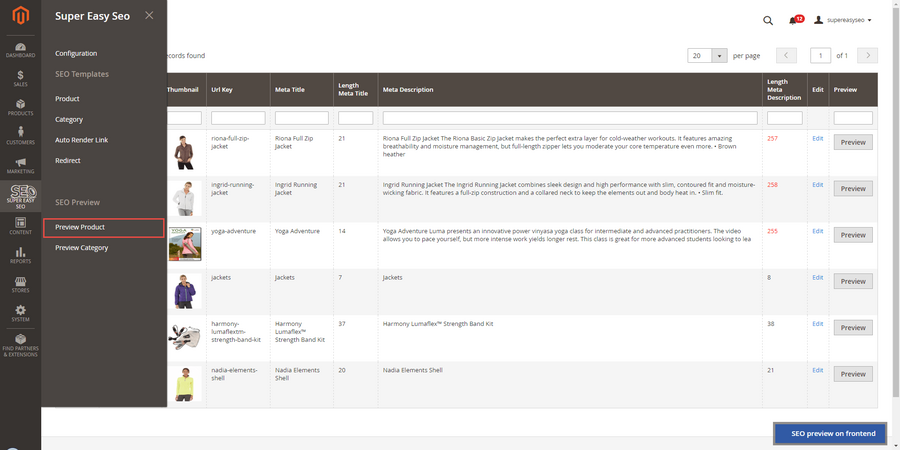900x450 pixels.
Task: Preview the Riona Full Zip Jacket product
Action: point(853,142)
